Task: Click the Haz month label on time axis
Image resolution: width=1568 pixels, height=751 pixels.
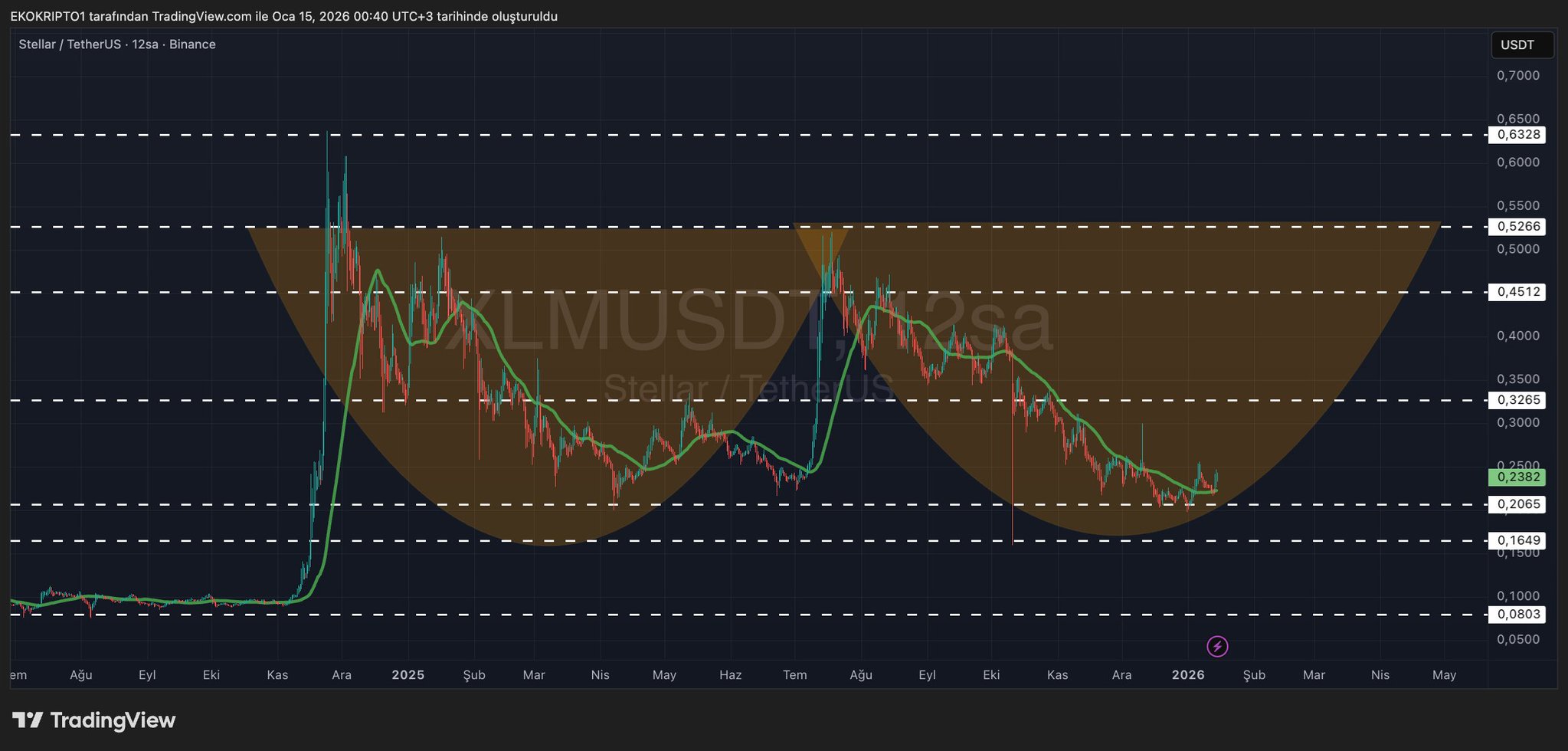Action: [x=730, y=675]
